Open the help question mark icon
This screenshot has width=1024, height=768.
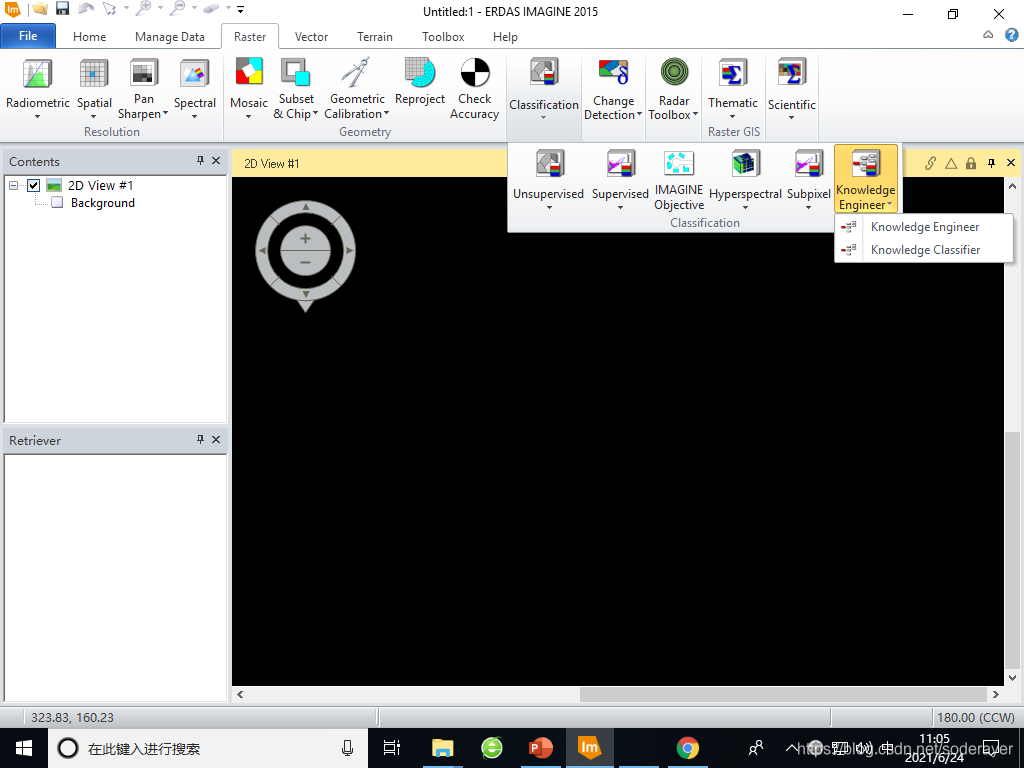point(1012,35)
